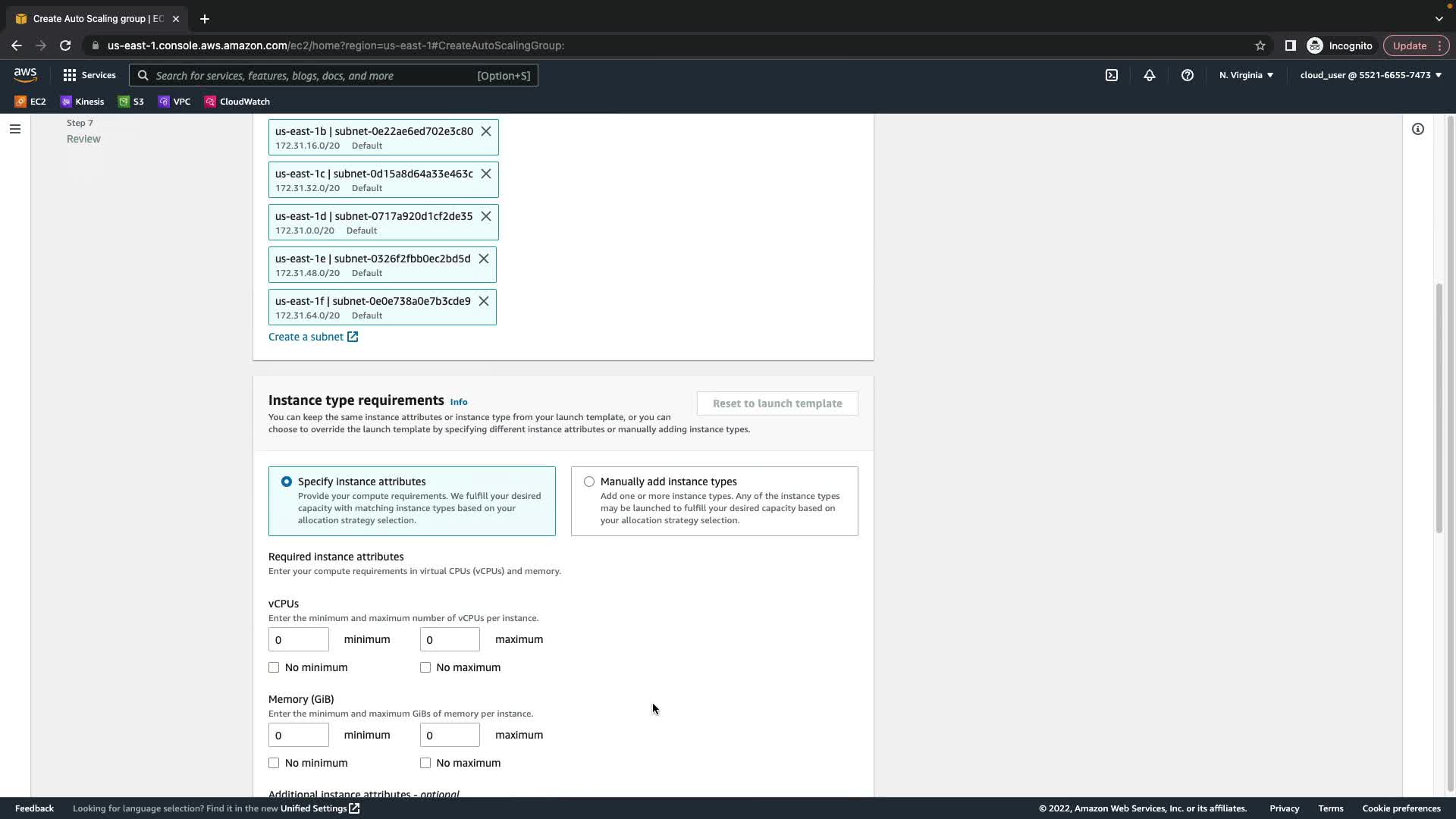Open the CloudWatch favorites shortcut
Viewport: 1456px width, 819px height.
237,102
